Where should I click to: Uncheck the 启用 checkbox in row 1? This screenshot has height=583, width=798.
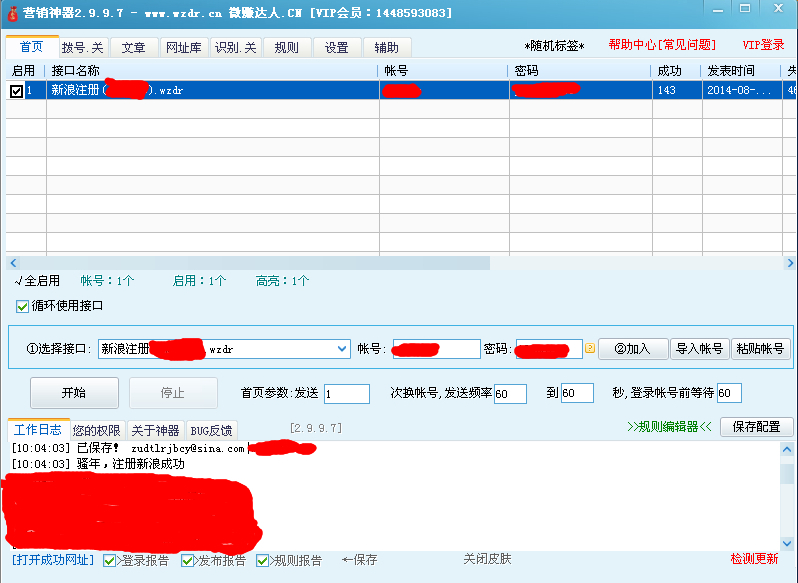[16, 91]
